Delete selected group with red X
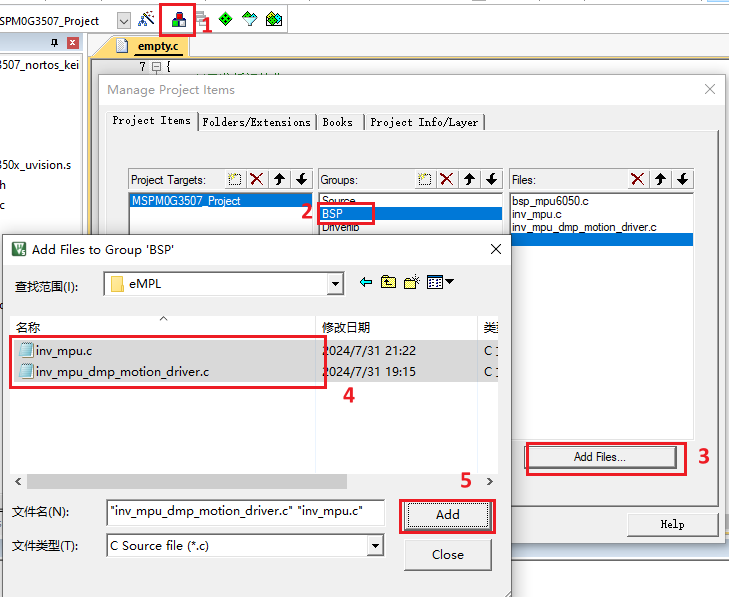Image resolution: width=729 pixels, height=597 pixels. point(447,179)
